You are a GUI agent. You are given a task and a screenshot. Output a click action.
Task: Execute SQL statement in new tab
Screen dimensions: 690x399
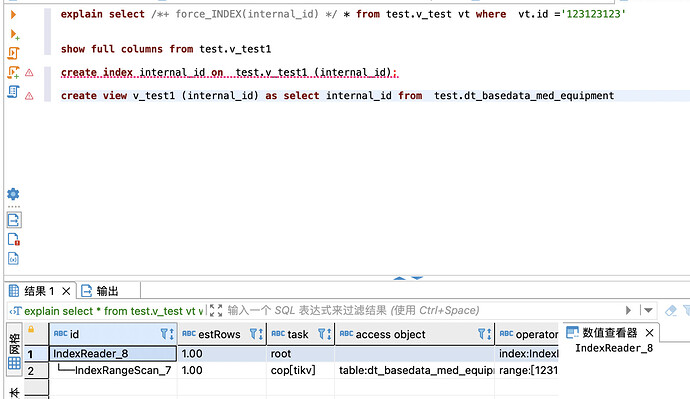click(x=14, y=34)
